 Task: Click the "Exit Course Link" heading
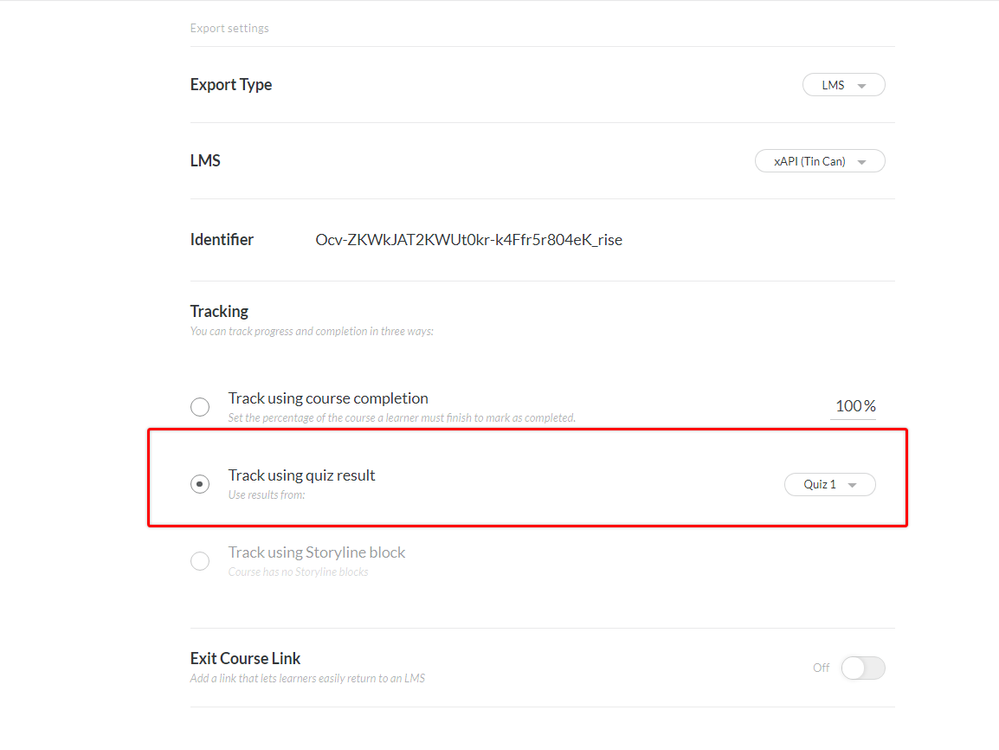click(x=245, y=658)
